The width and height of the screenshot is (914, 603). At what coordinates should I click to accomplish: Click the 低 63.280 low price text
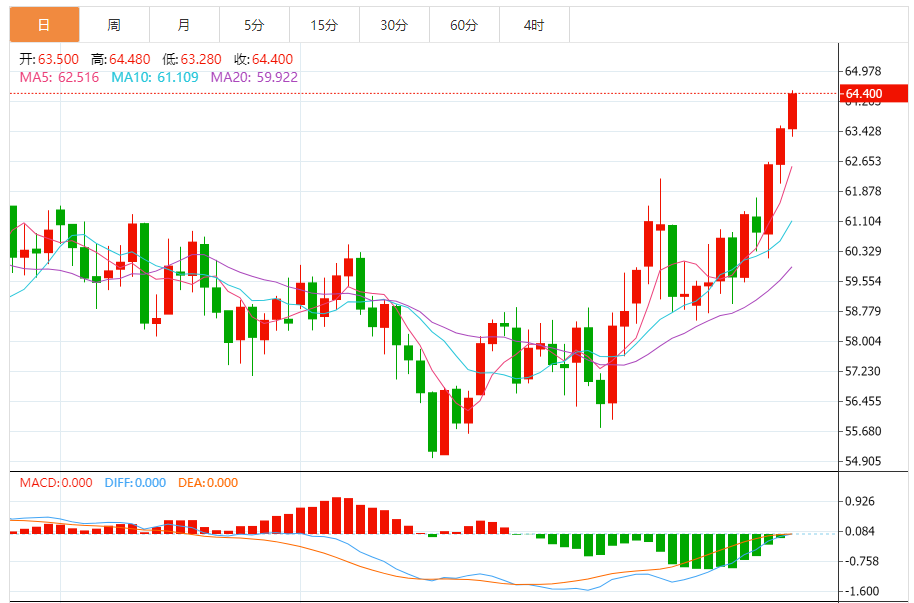coord(192,59)
